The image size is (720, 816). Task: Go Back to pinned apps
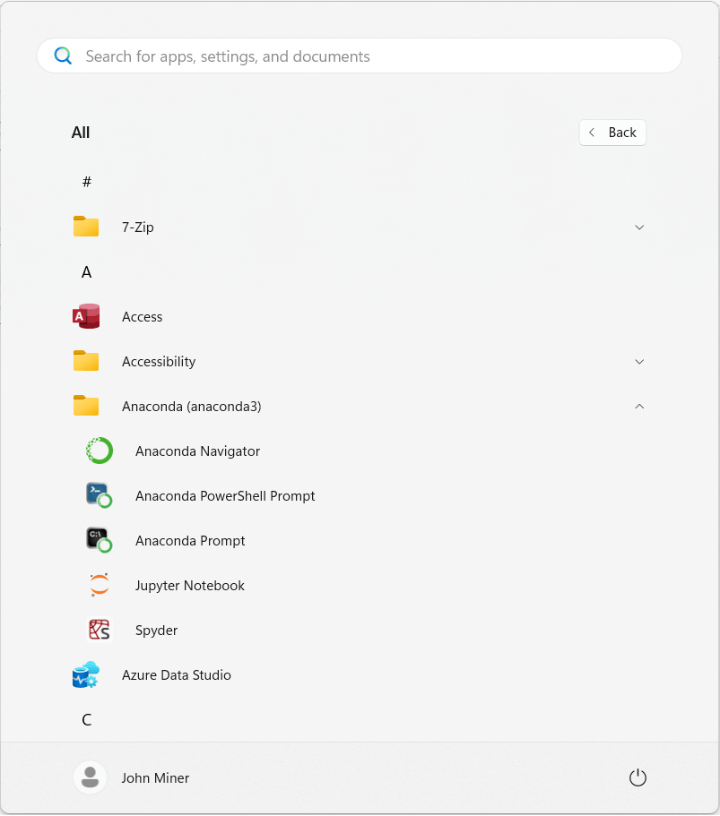click(x=612, y=132)
